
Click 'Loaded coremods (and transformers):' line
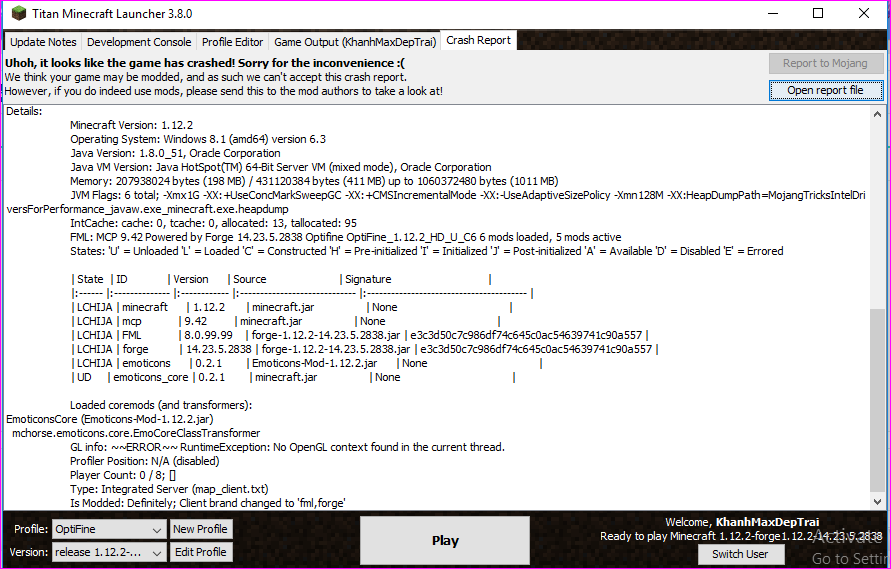click(x=161, y=405)
